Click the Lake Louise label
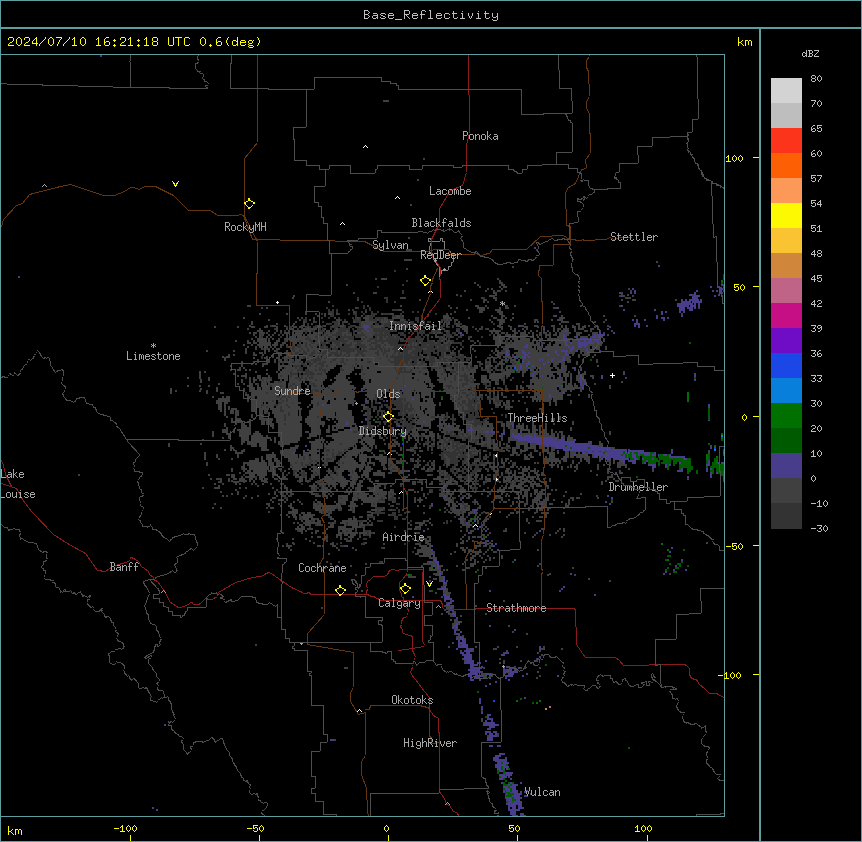862x842 pixels. pyautogui.click(x=18, y=484)
